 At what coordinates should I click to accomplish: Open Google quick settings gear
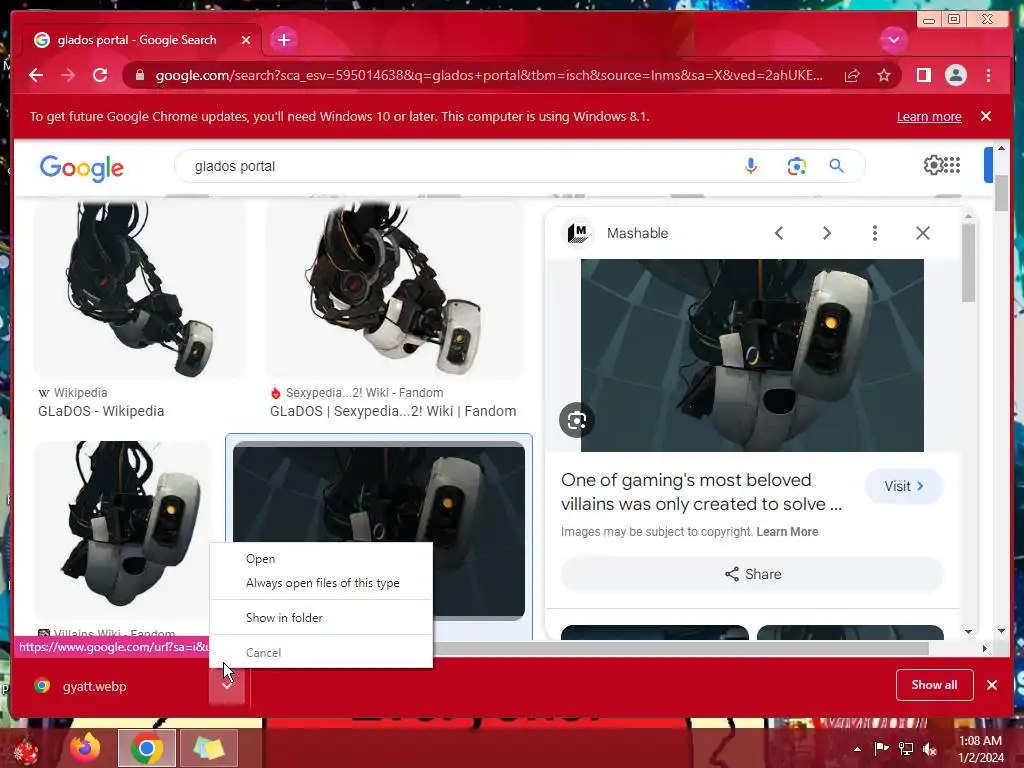tap(932, 165)
